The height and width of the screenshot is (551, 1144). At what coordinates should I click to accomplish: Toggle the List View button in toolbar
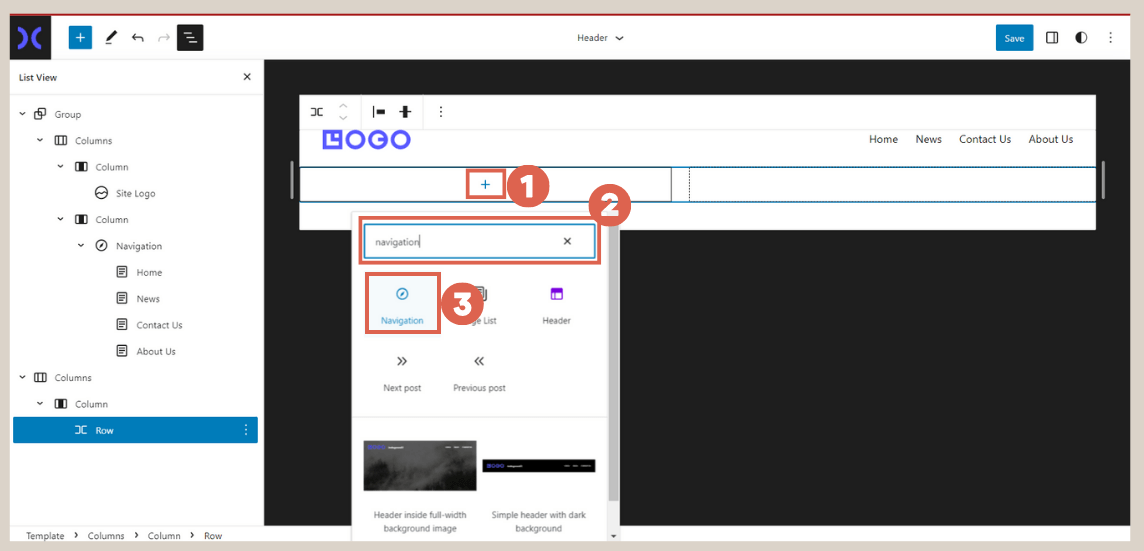[190, 38]
